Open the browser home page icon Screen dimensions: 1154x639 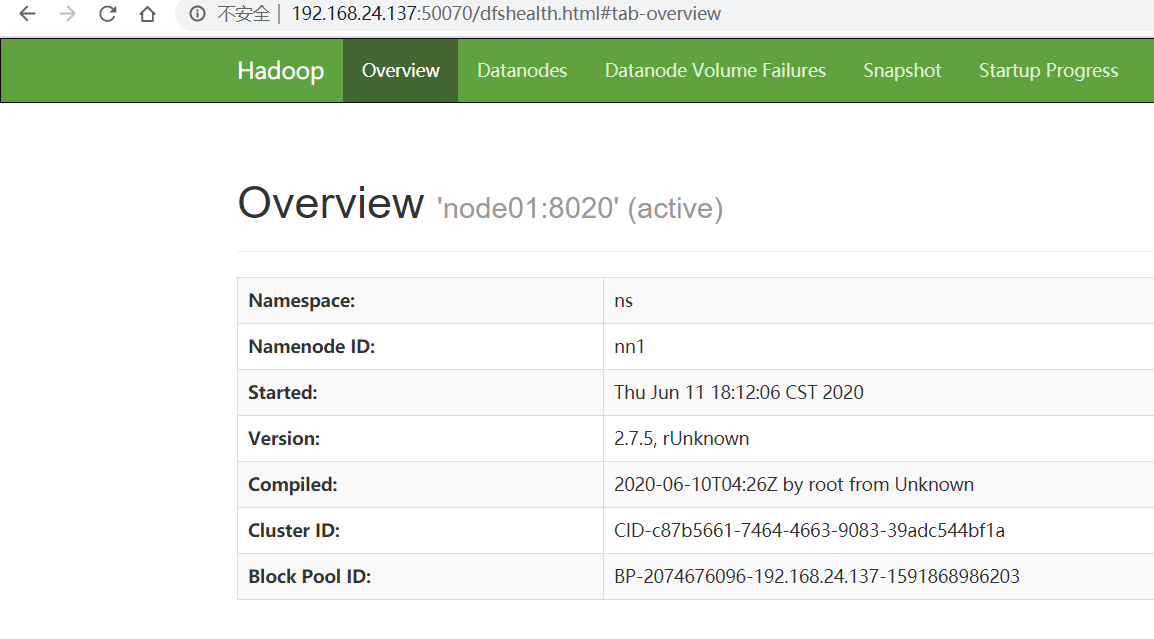pos(147,14)
